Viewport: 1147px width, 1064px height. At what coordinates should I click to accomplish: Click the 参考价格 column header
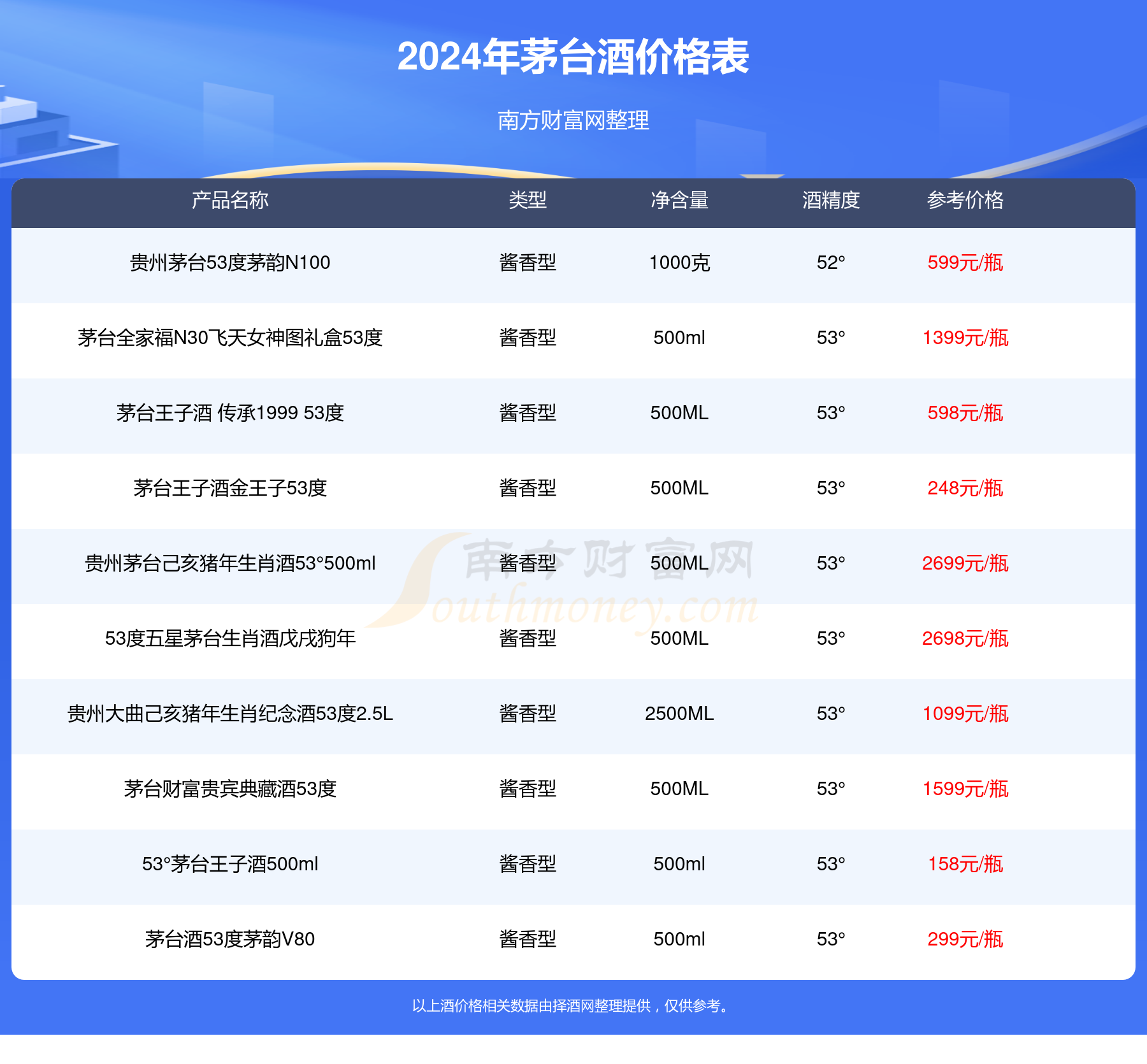coord(965,200)
